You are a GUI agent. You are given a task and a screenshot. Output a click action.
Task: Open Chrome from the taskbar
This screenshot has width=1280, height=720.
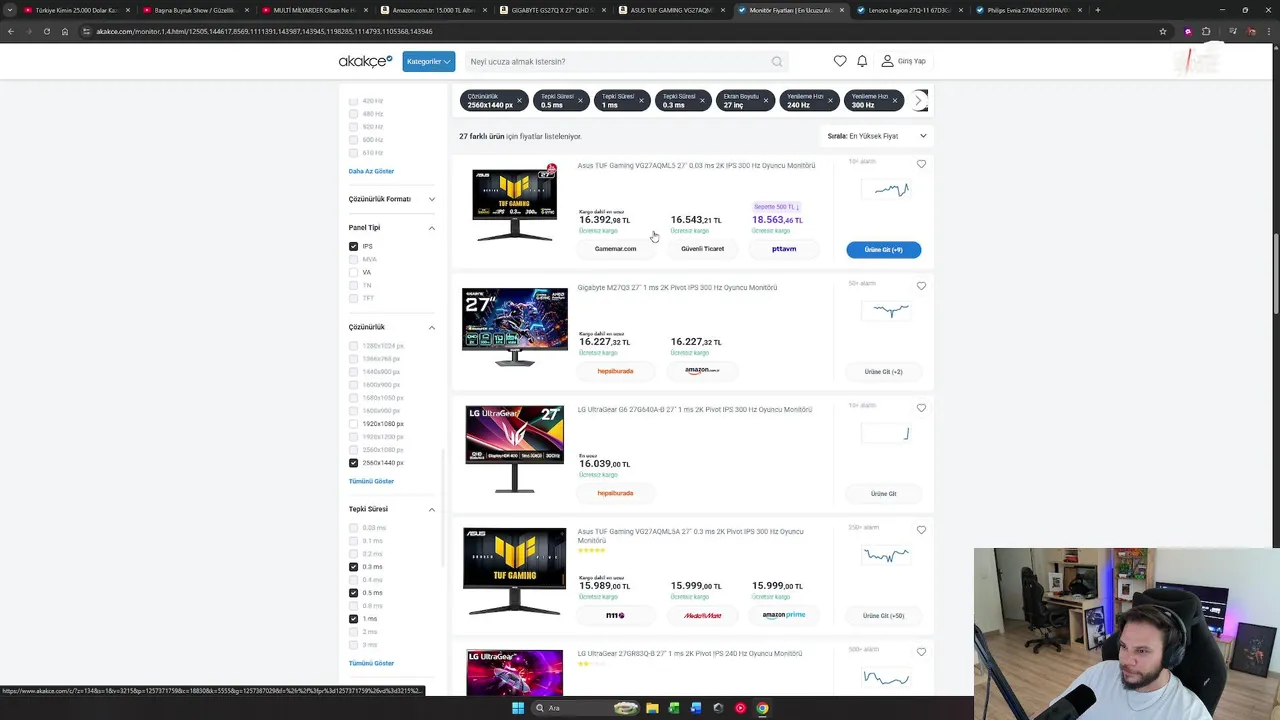762,708
